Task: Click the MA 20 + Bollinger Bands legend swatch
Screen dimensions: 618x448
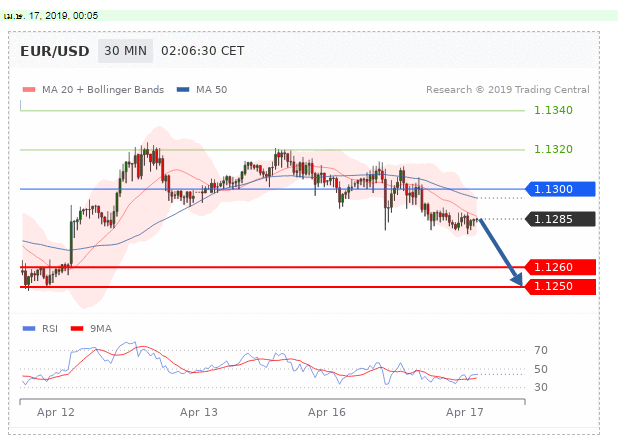Action: [29, 89]
